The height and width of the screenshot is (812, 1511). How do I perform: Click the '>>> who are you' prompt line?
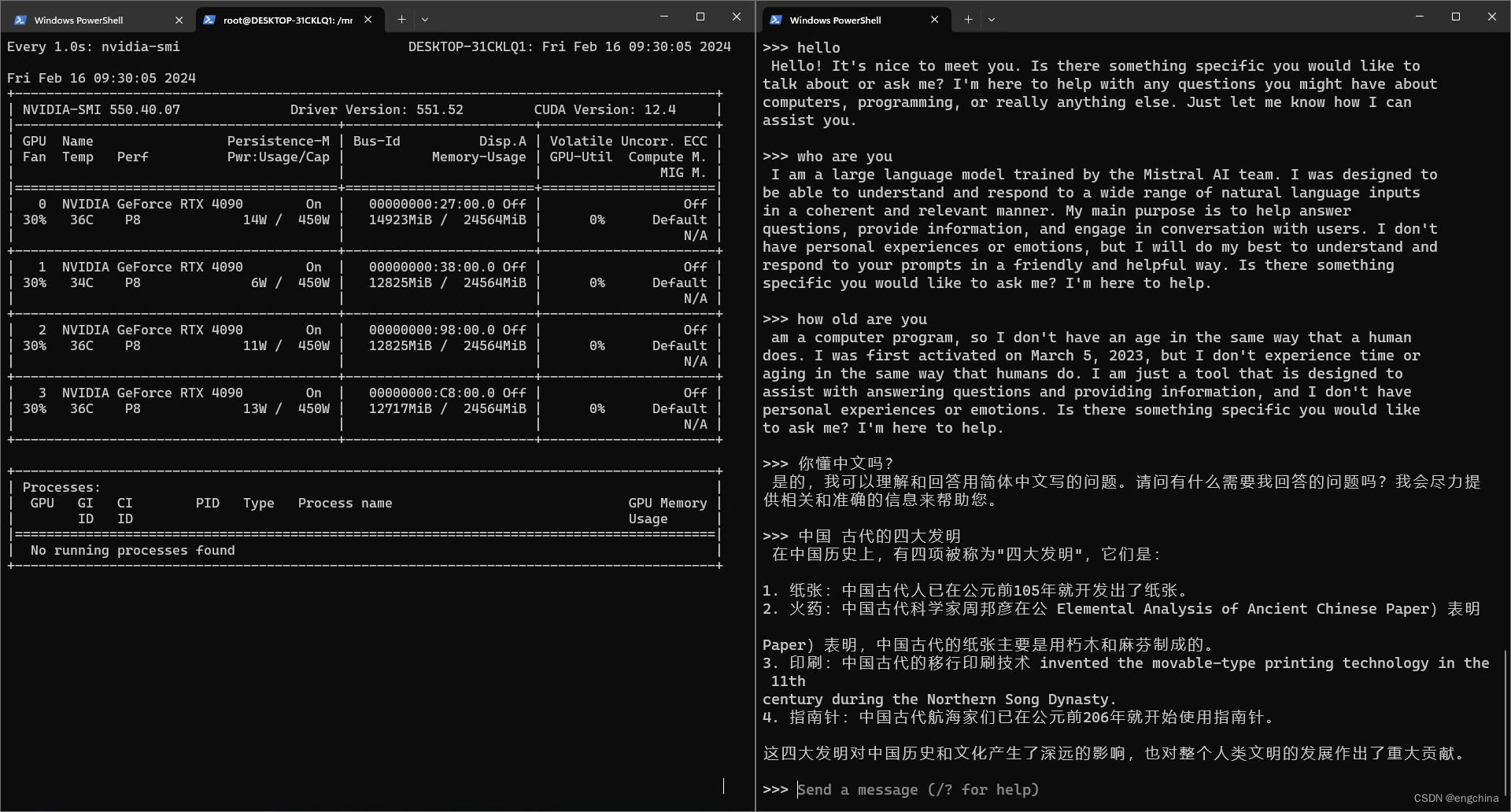[x=827, y=156]
